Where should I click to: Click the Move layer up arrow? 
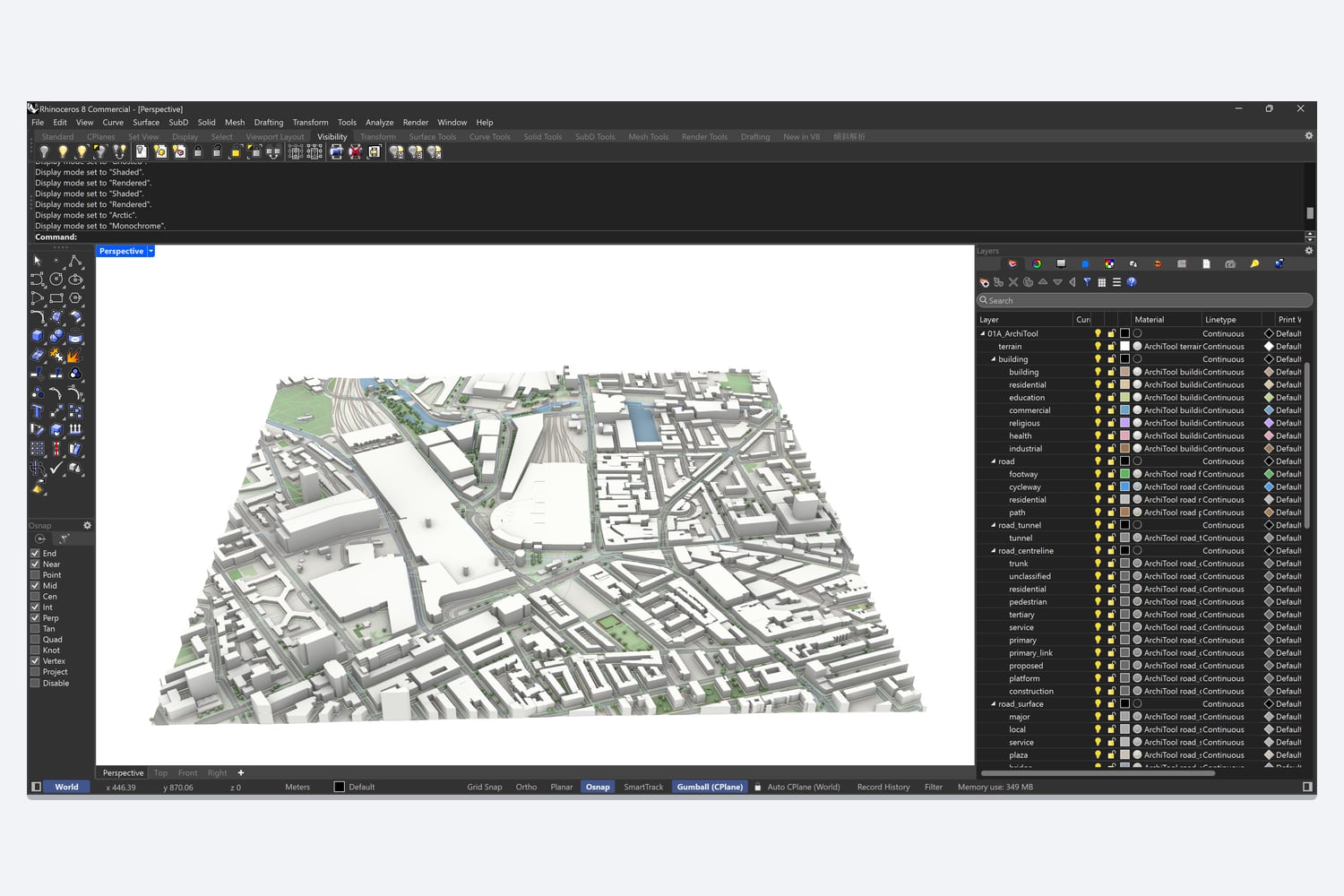(x=1043, y=282)
